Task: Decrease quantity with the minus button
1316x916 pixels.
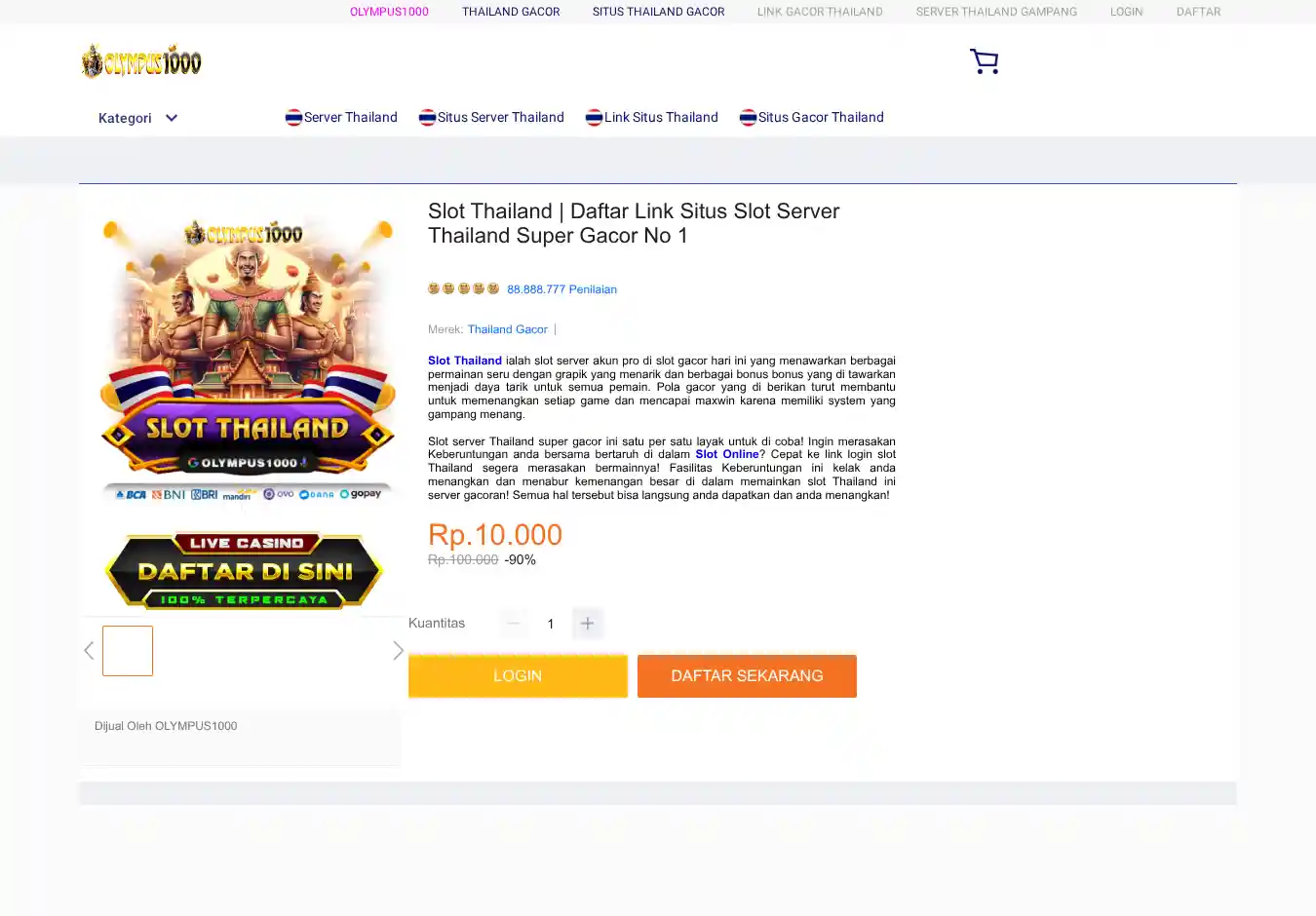Action: point(514,624)
